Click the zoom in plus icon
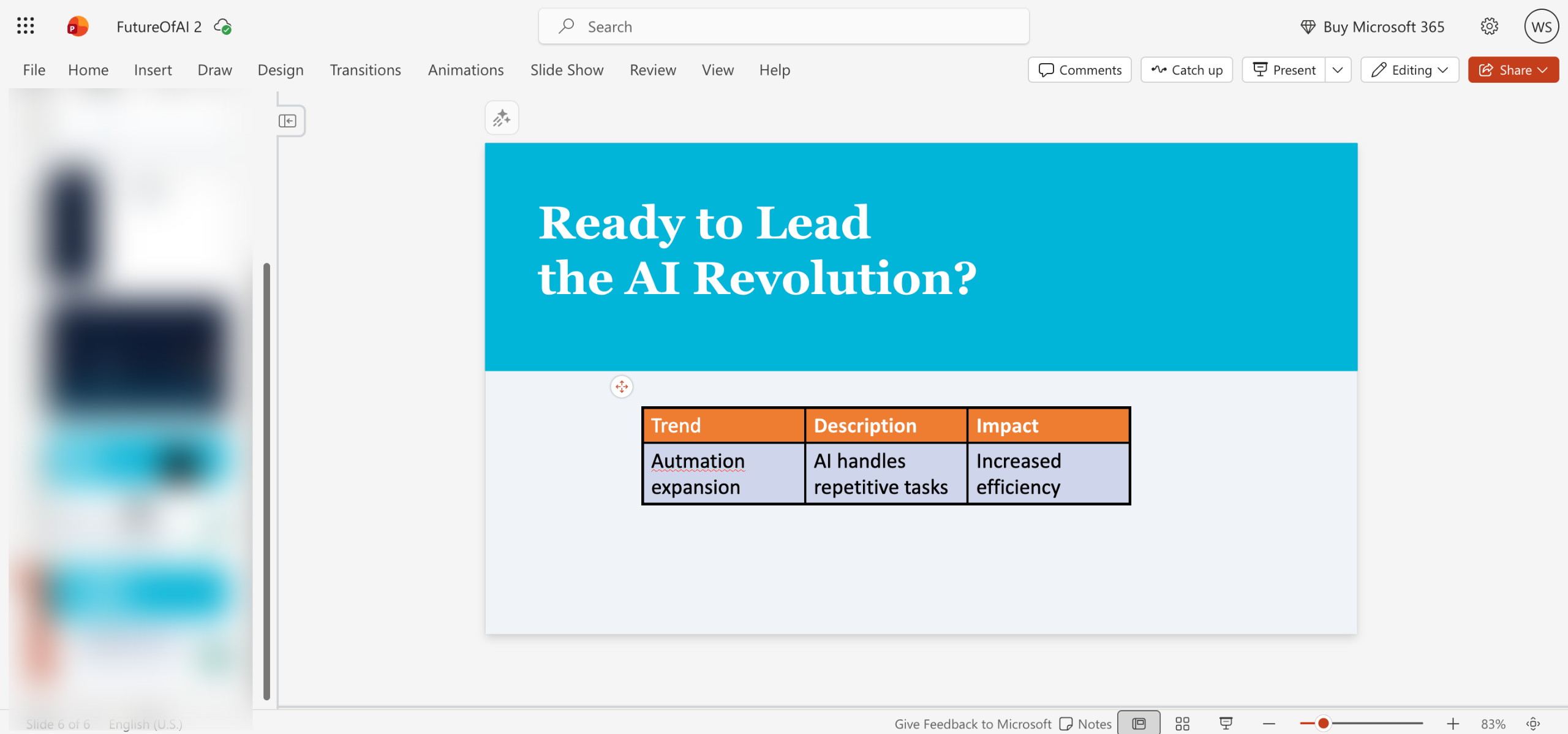 1453,724
